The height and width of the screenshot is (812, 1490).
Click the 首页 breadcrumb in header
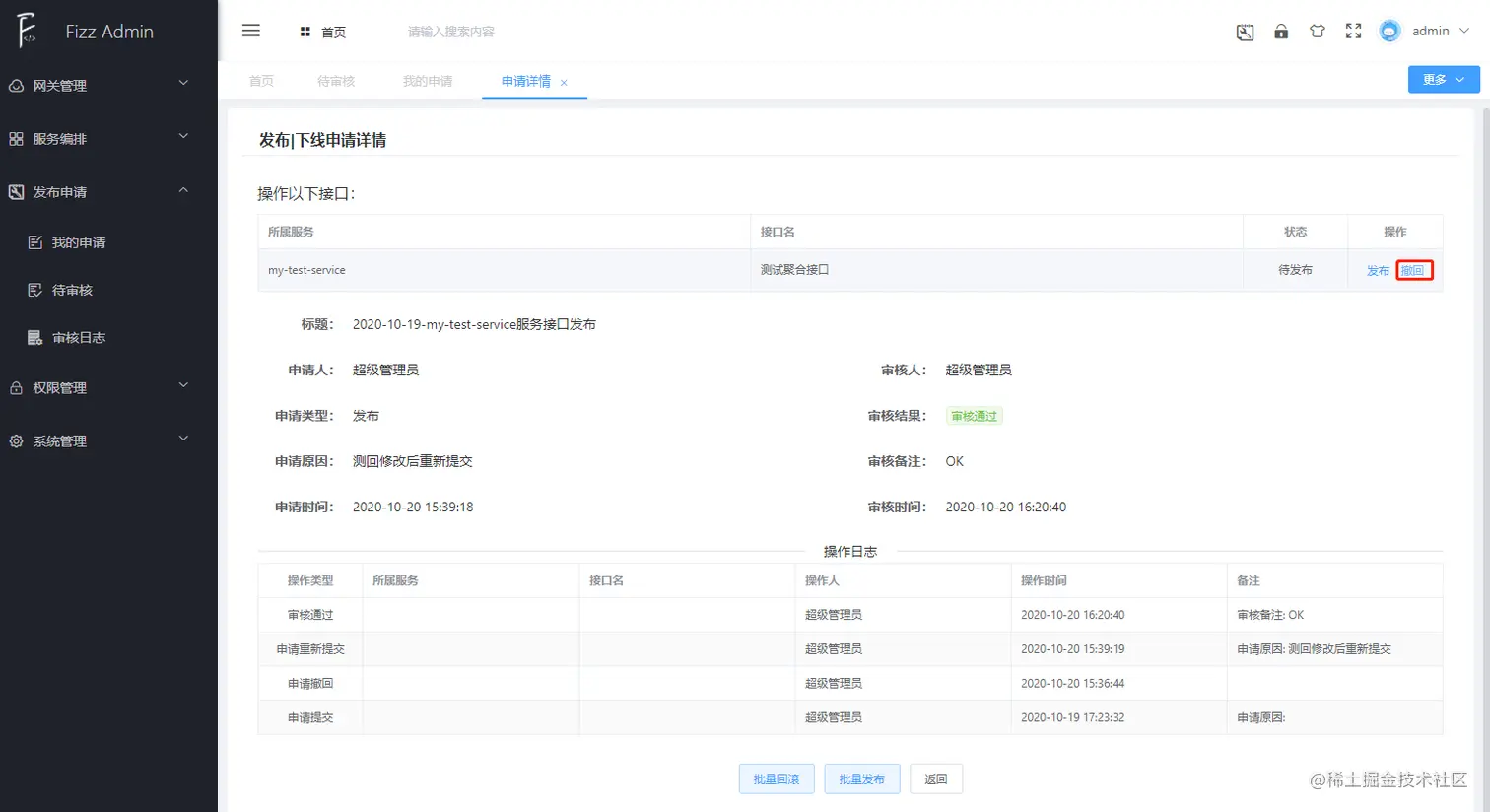334,32
